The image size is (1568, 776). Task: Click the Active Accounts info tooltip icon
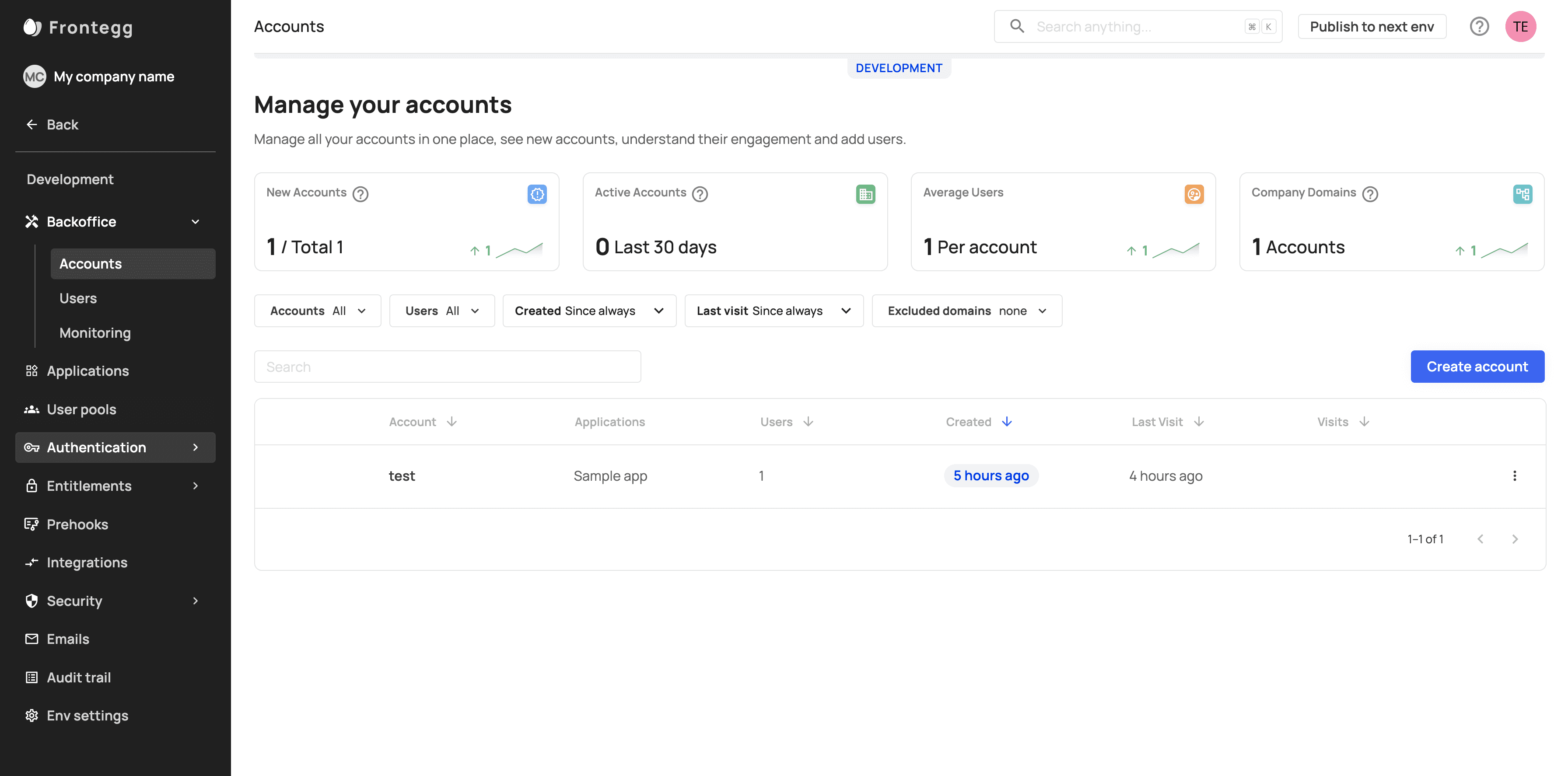[700, 193]
